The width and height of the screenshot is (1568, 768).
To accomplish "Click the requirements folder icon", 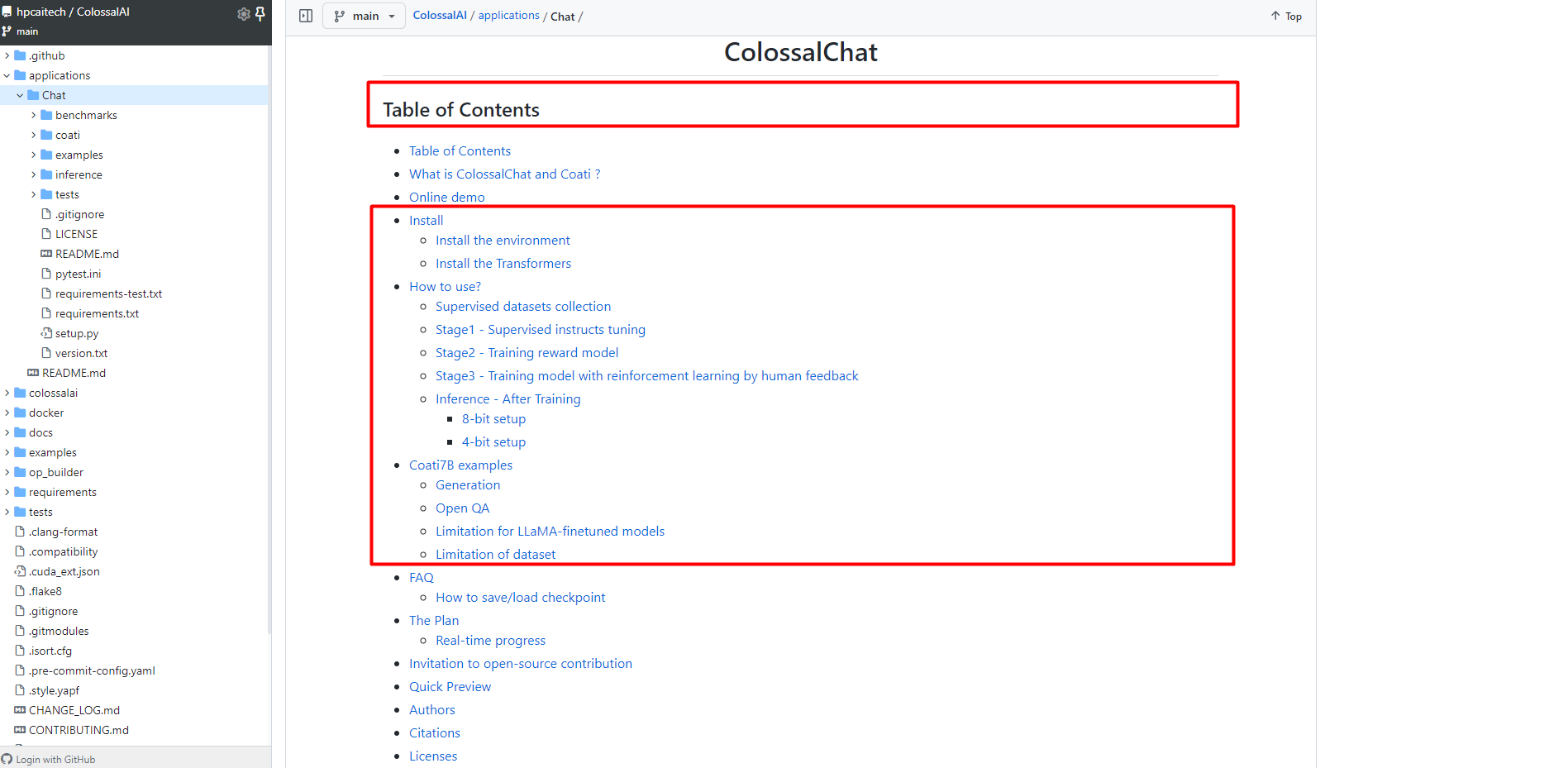I will (20, 492).
